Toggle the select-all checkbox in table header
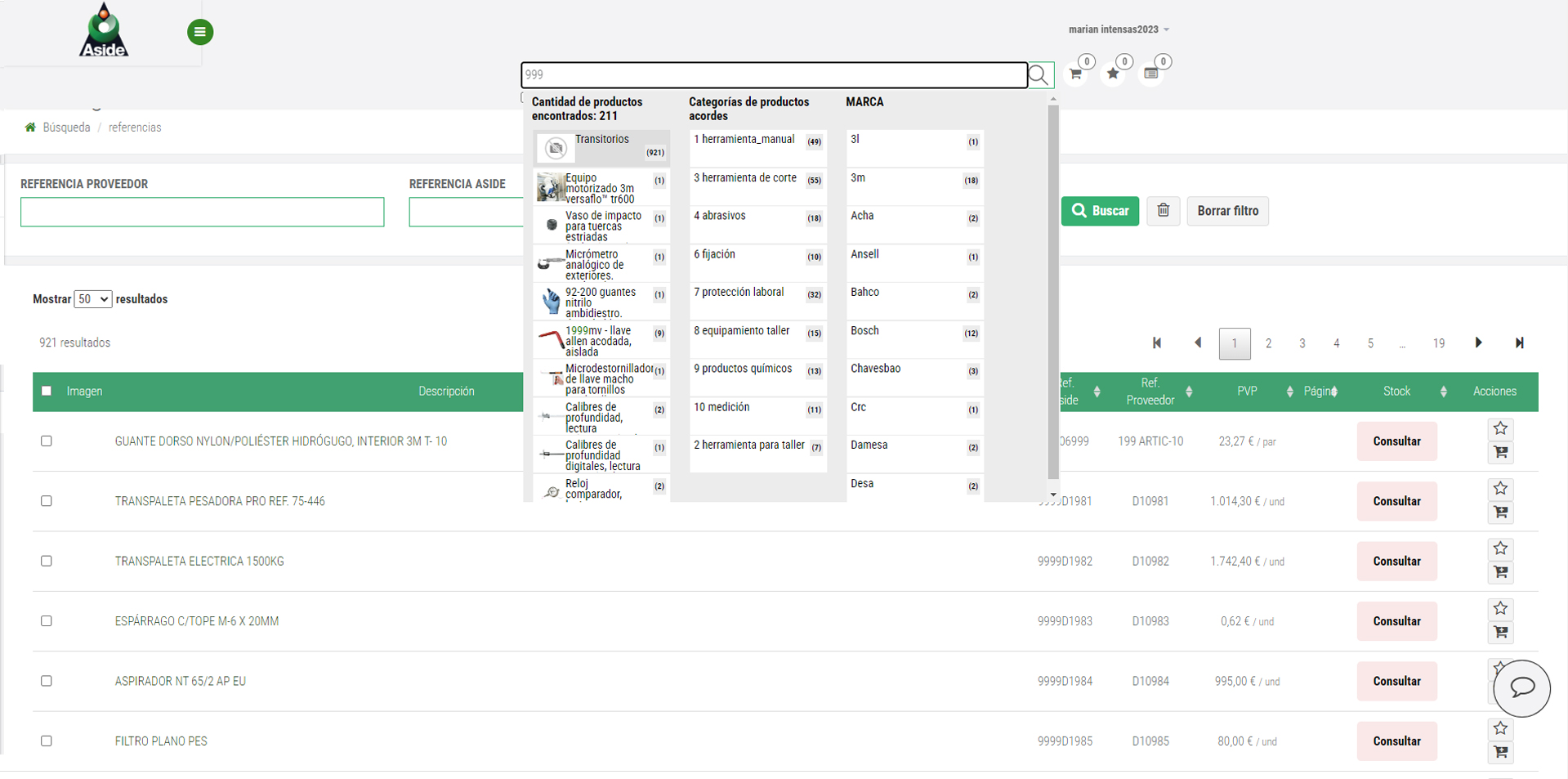The image size is (1568, 779). (47, 391)
